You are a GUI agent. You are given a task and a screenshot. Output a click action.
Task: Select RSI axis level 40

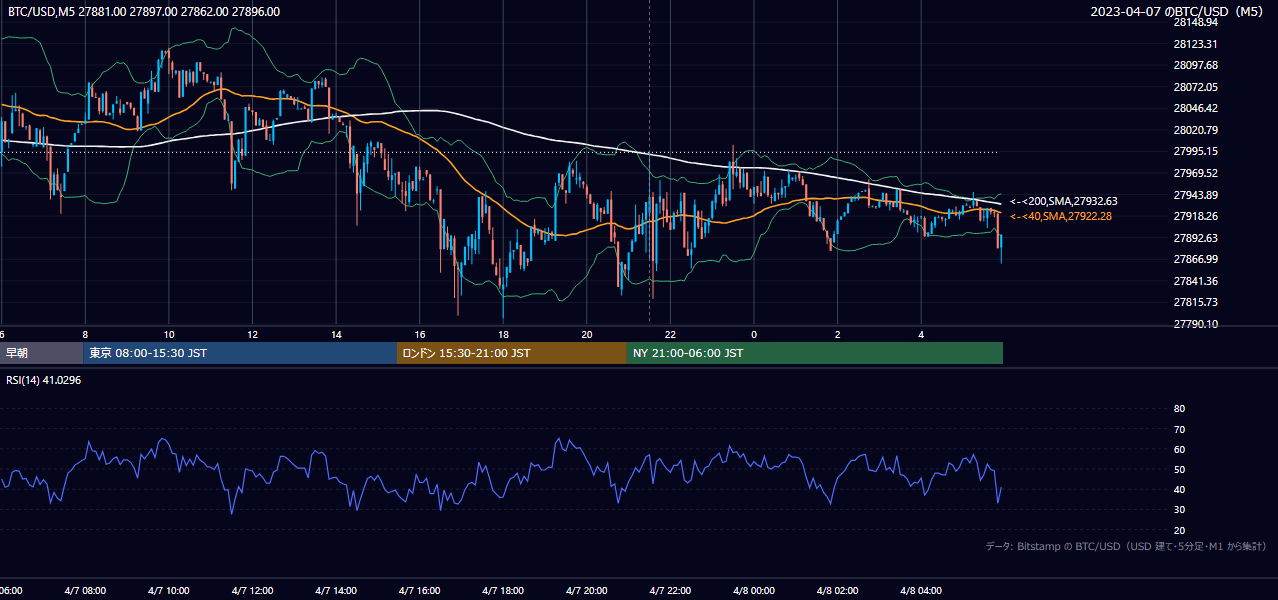1179,490
